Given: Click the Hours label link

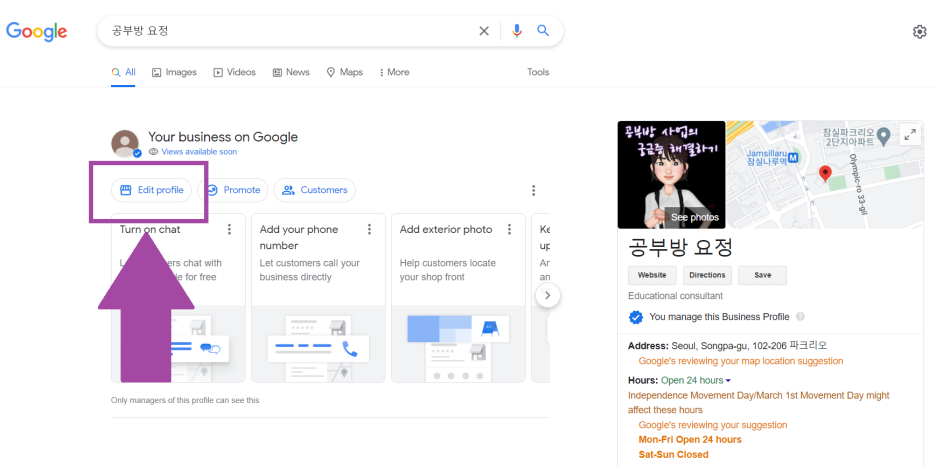Looking at the screenshot, I should (x=643, y=380).
